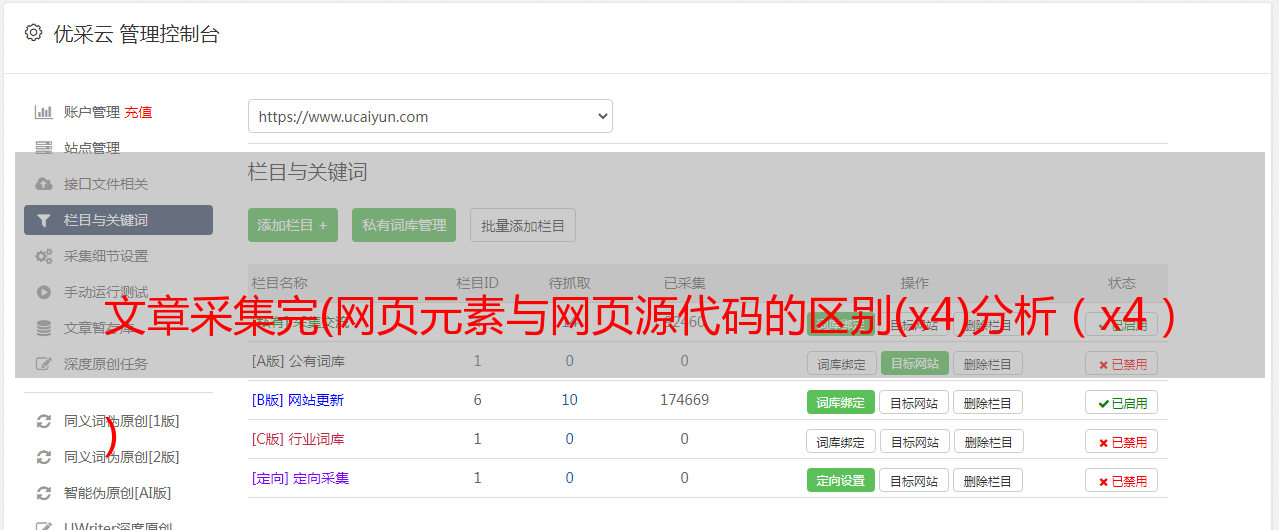Image resolution: width=1279 pixels, height=530 pixels.
Task: Click the refresh icon for 同义词伪原创[2版]
Action: tap(43, 457)
